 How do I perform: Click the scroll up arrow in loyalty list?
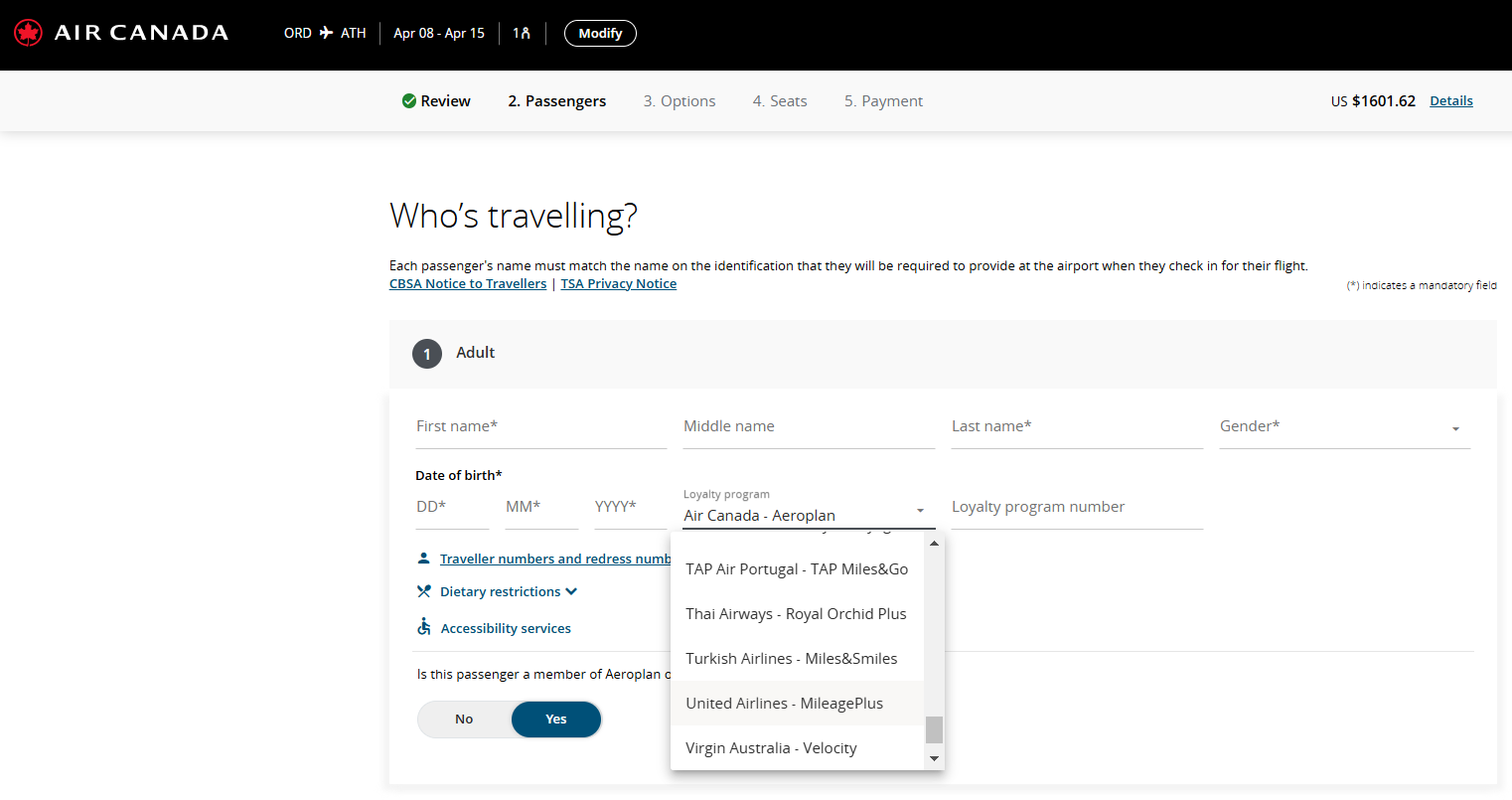coord(934,543)
